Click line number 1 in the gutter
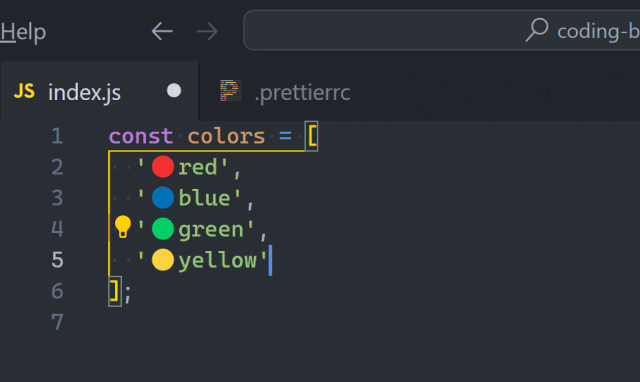640x382 pixels. pyautogui.click(x=58, y=136)
